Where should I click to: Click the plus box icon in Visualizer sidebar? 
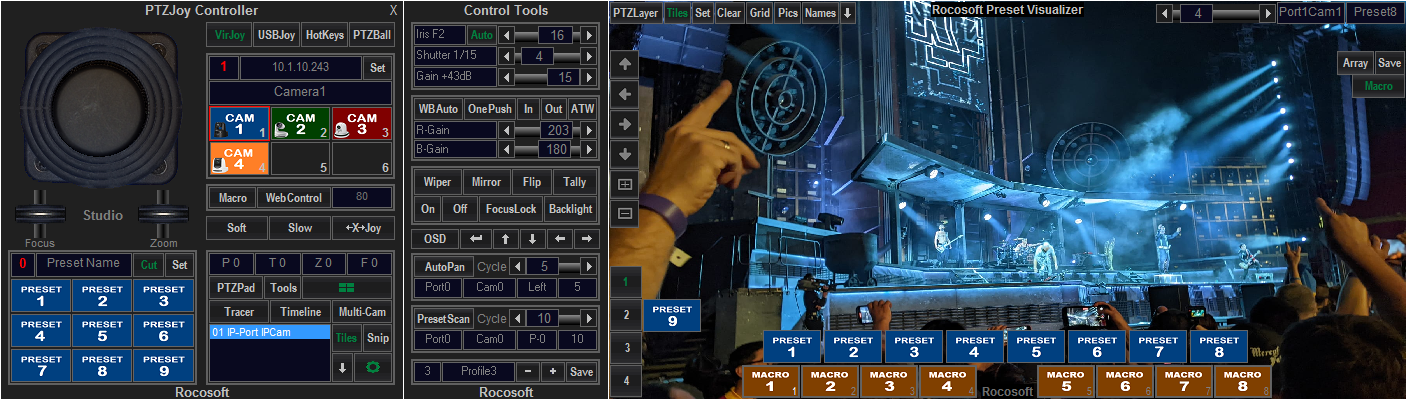(x=625, y=184)
